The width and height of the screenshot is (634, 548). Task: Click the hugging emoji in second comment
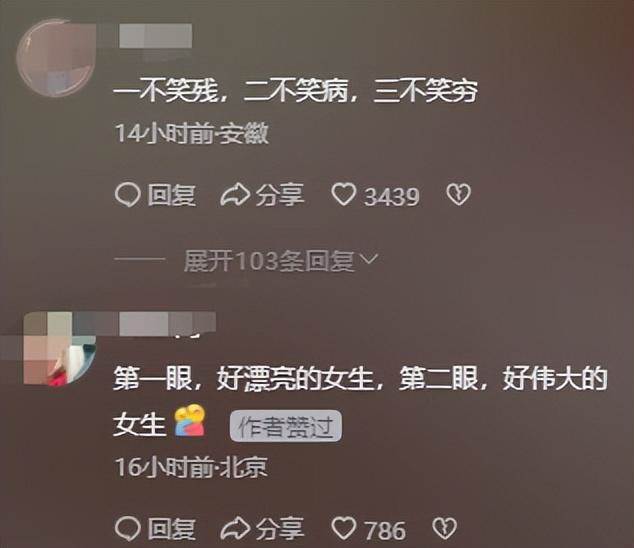(x=190, y=421)
